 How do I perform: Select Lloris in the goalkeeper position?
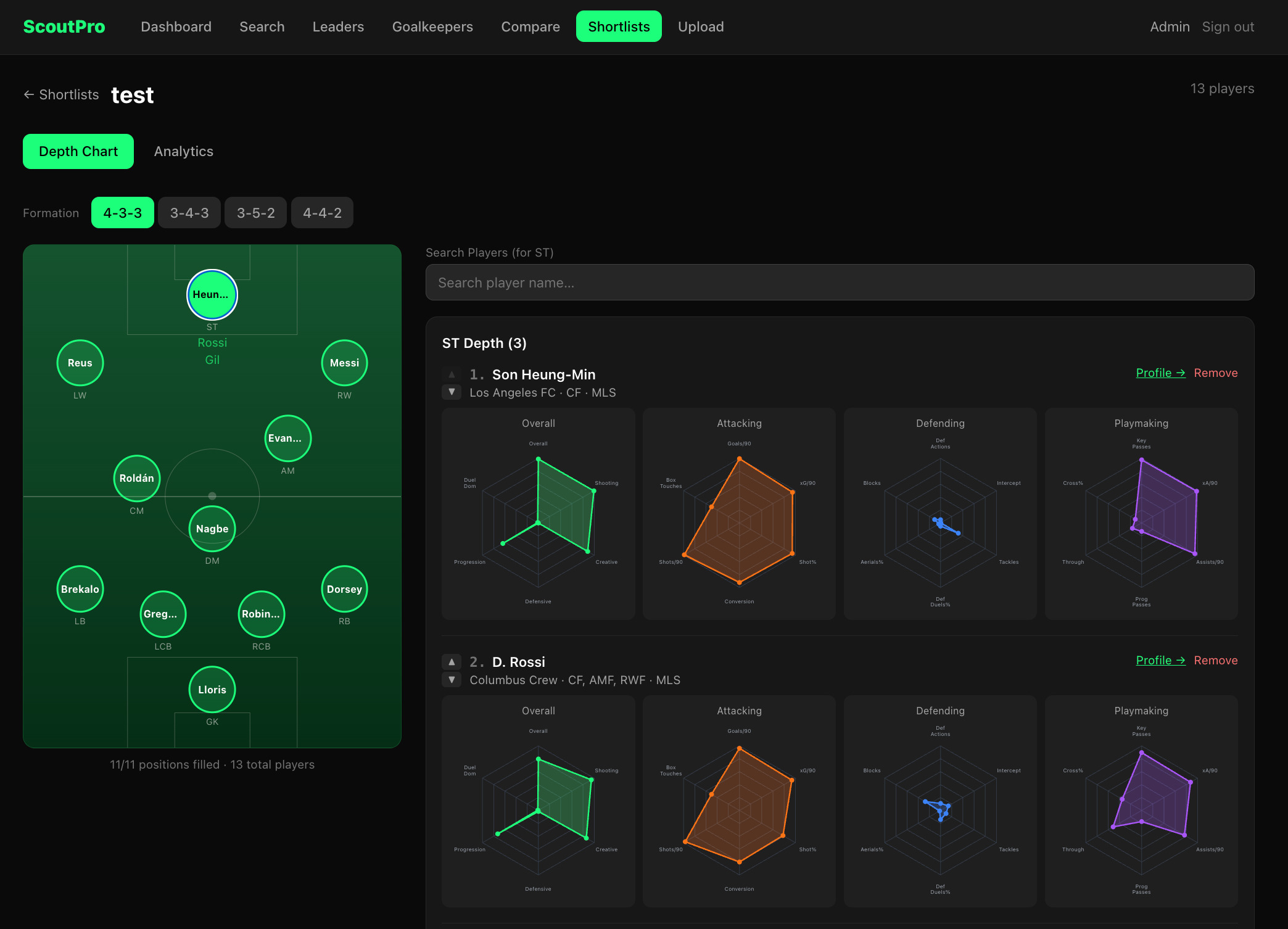212,689
